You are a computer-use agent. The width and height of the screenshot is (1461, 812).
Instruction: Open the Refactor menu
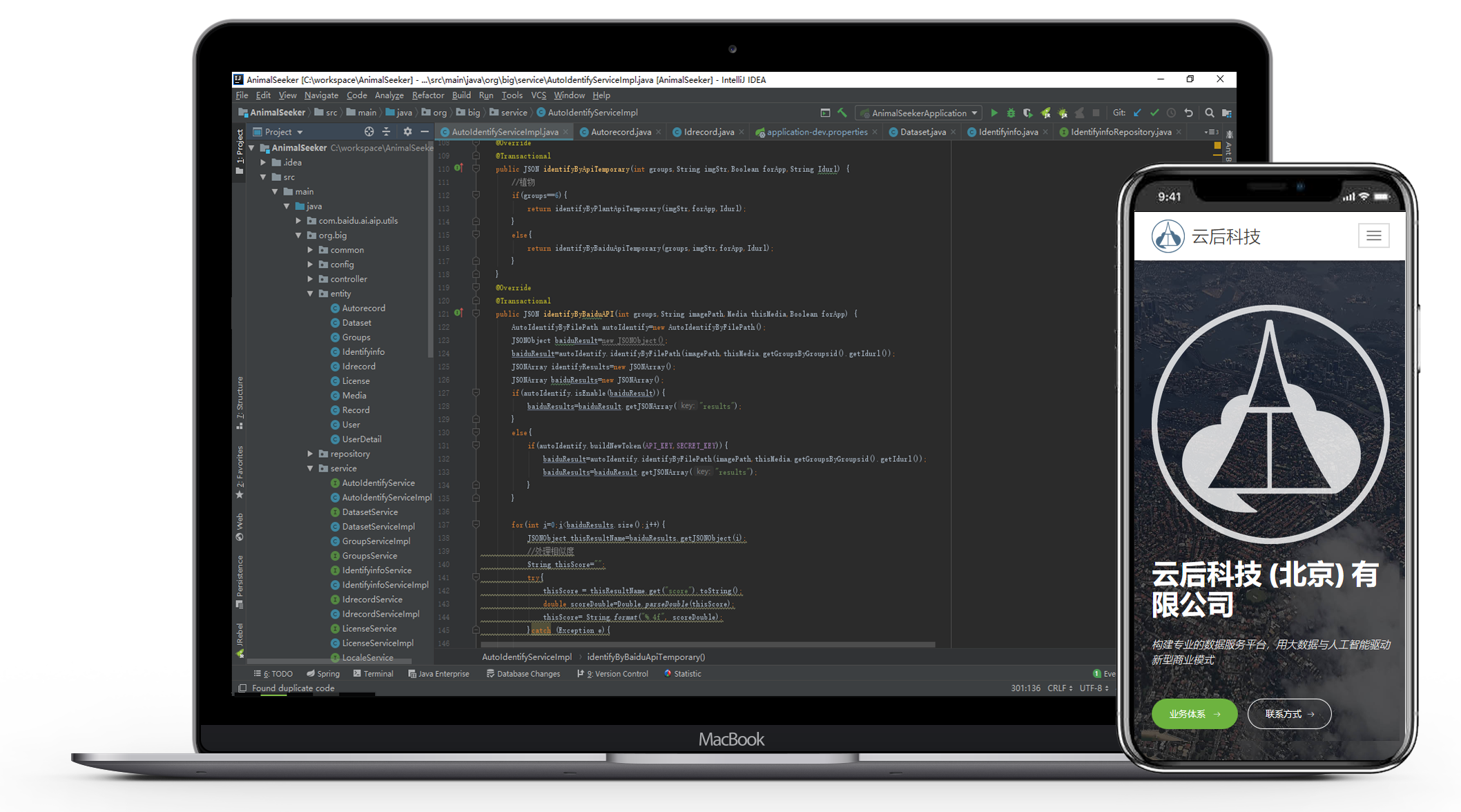tap(427, 95)
